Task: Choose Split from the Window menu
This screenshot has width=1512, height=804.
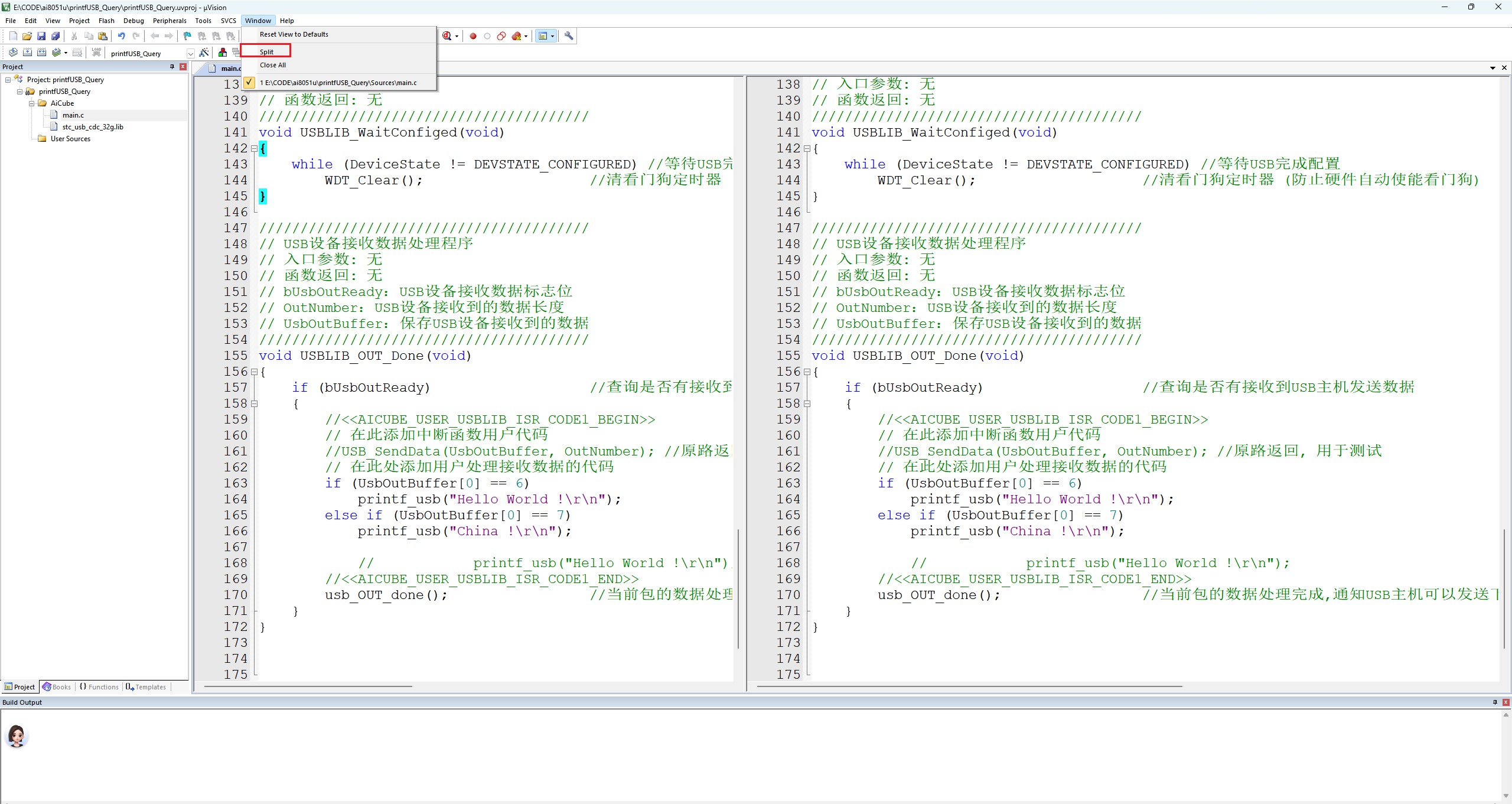Action: [266, 52]
